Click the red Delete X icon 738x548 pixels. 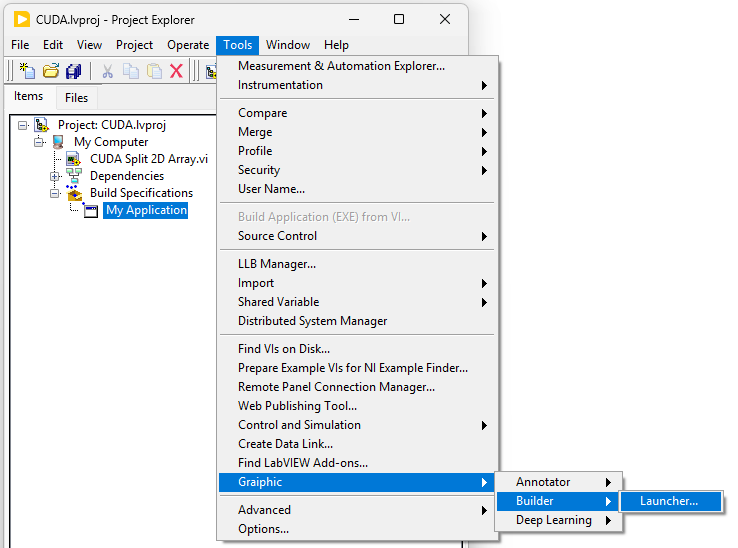click(x=176, y=71)
